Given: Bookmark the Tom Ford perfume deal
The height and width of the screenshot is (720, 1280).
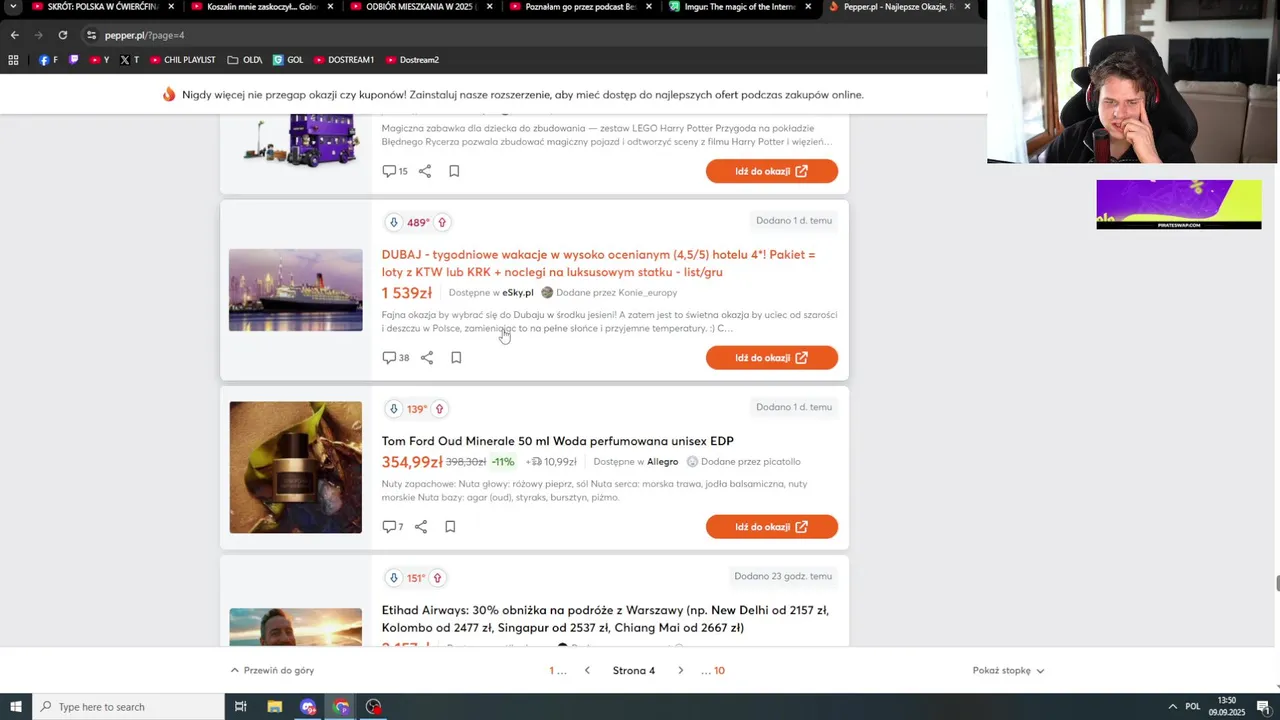Looking at the screenshot, I should [x=450, y=527].
